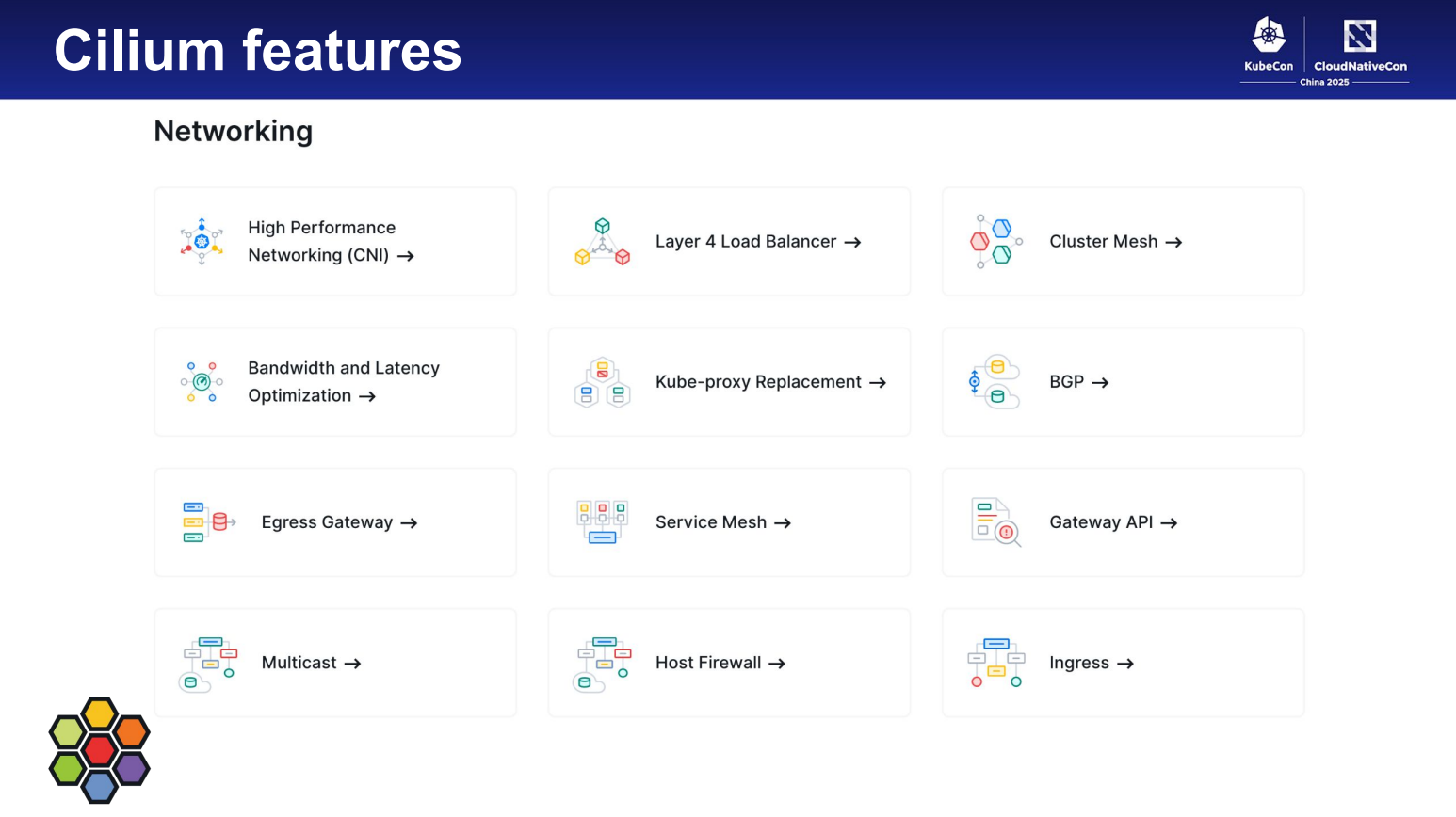Click the Layer 4 Load Balancer cube icon

tap(602, 242)
